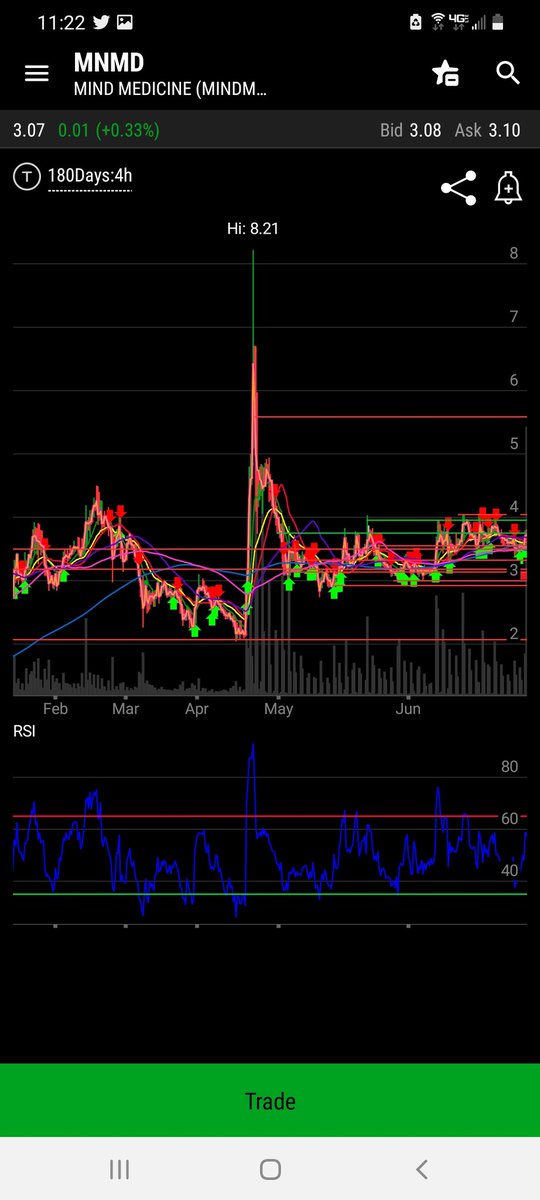Tap the battery saver status icon

tap(417, 22)
